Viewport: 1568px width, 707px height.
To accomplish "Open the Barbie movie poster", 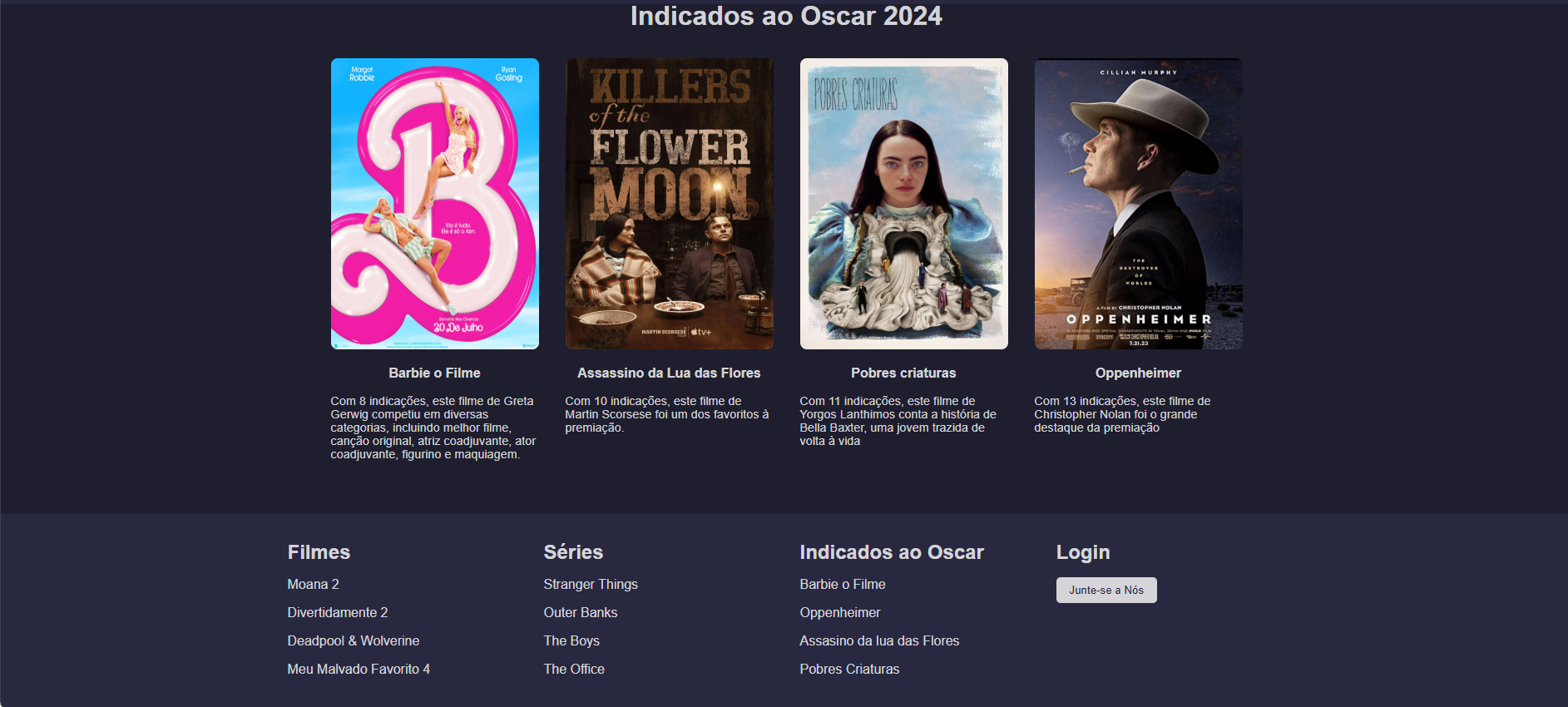I will coord(434,204).
